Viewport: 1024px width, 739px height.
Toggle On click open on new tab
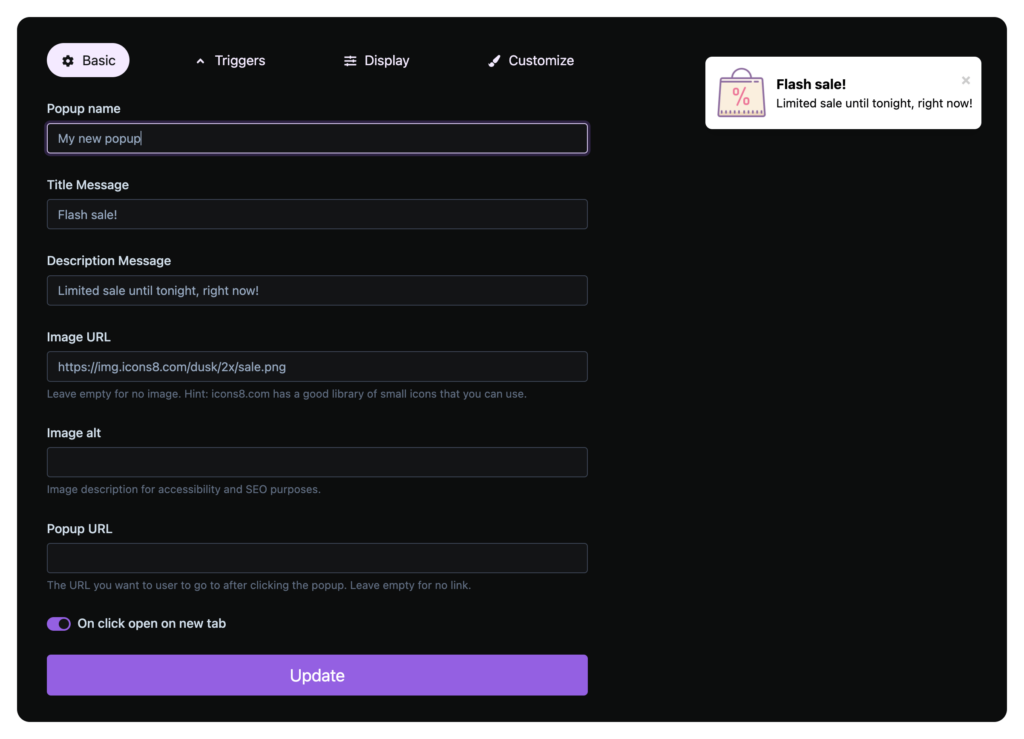(59, 623)
